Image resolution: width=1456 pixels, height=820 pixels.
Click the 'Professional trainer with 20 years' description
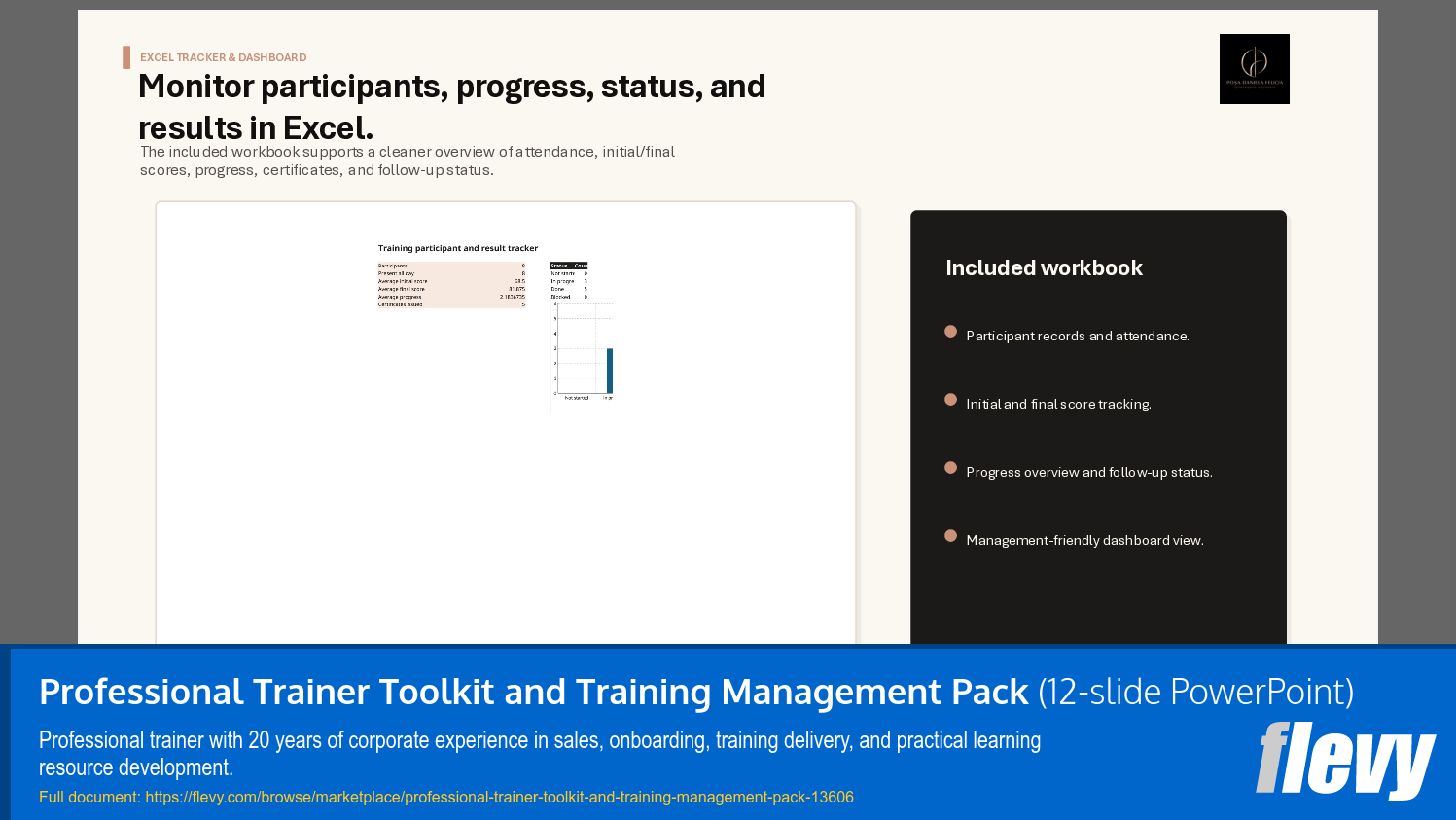coord(540,753)
